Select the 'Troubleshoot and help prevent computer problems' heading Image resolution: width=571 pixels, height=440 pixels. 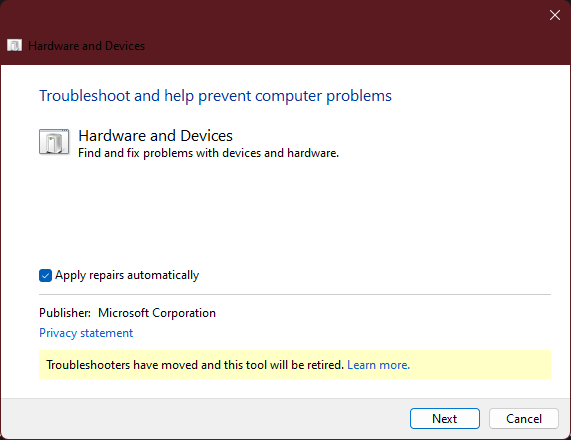point(215,96)
